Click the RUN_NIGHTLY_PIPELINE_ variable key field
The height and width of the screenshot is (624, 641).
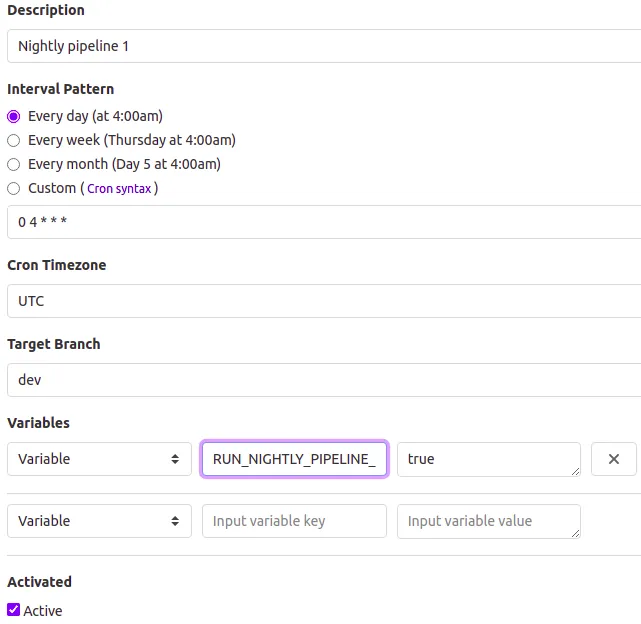coord(294,459)
